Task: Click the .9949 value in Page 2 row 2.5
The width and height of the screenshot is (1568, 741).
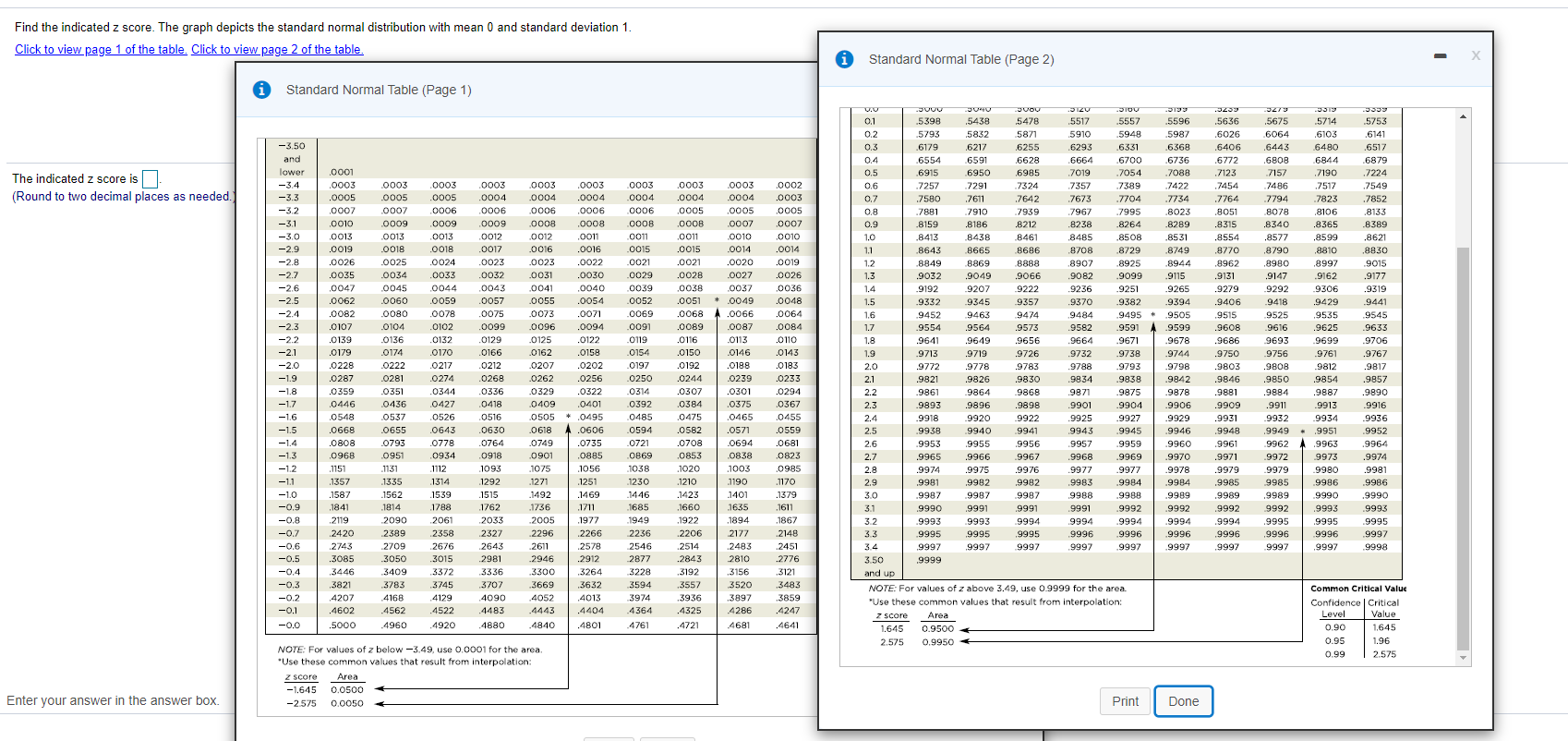Action: [1276, 431]
